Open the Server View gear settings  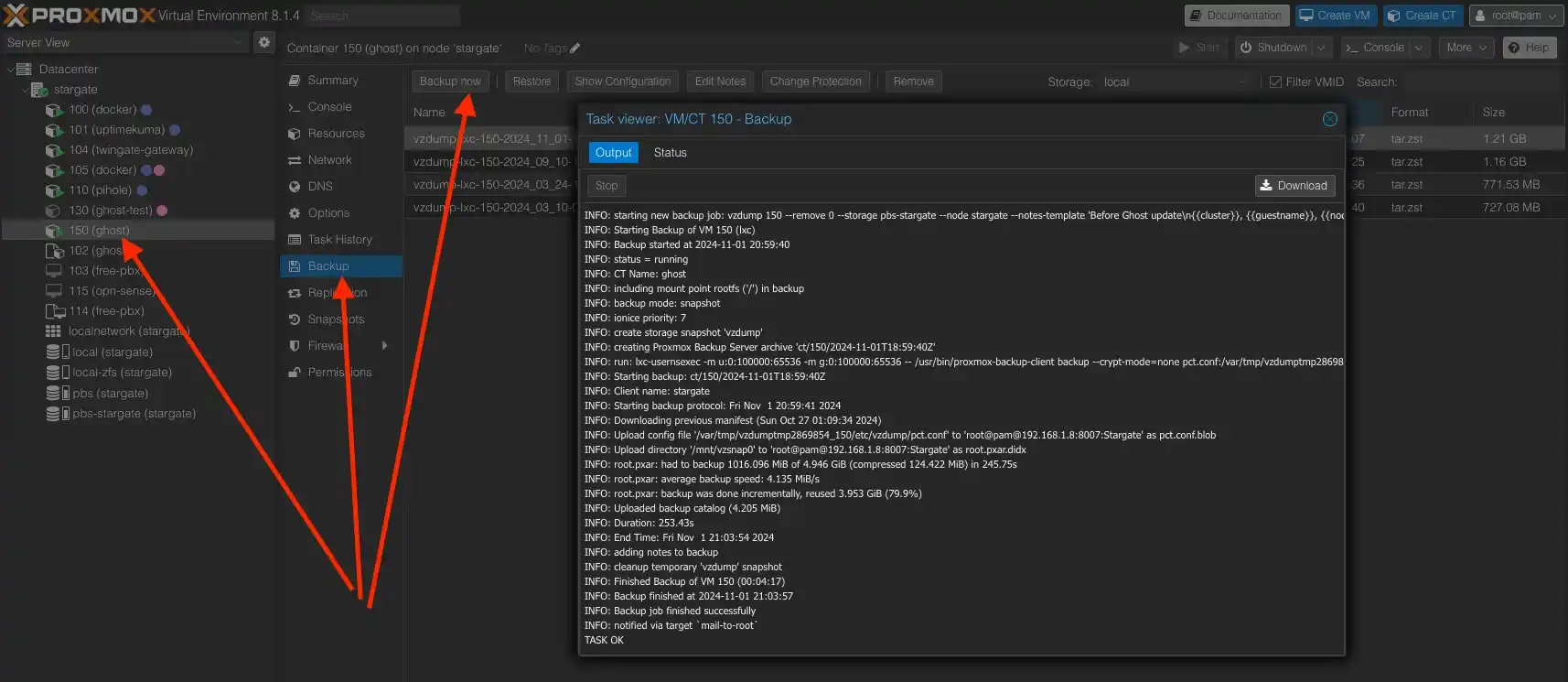[x=264, y=42]
